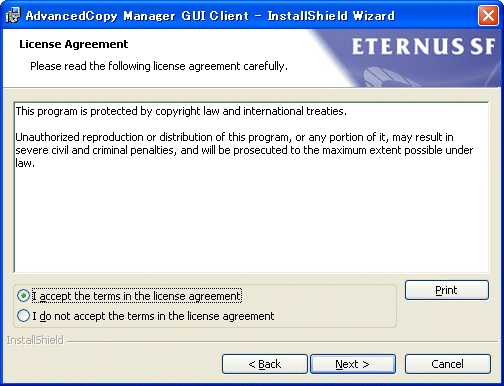Proceed with the Next button
Image resolution: width=504 pixels, height=386 pixels.
(x=353, y=364)
